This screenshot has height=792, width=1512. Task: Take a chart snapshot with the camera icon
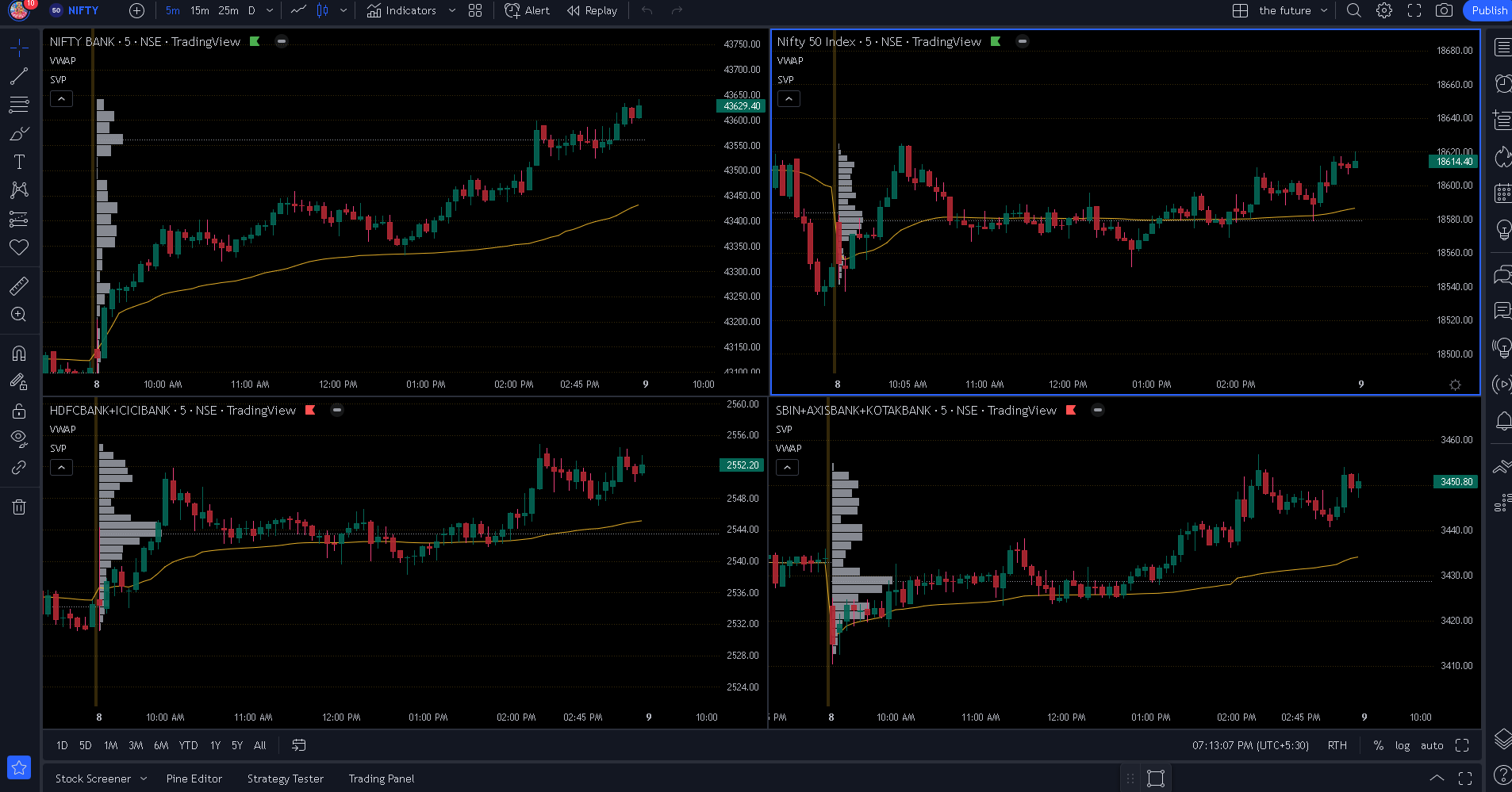(x=1445, y=10)
